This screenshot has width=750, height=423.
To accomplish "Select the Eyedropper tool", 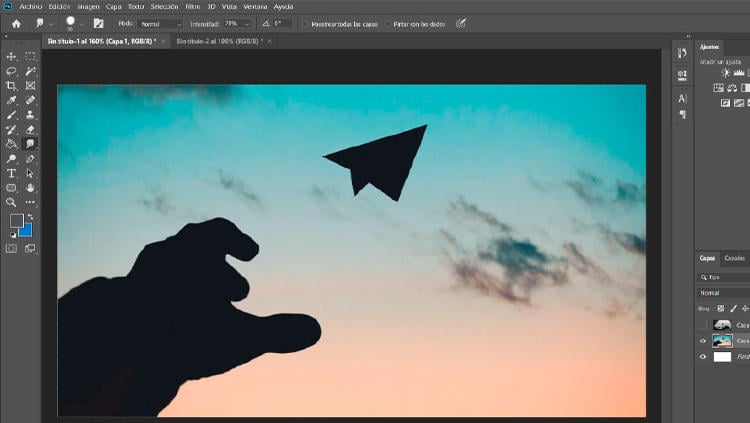I will [x=11, y=100].
